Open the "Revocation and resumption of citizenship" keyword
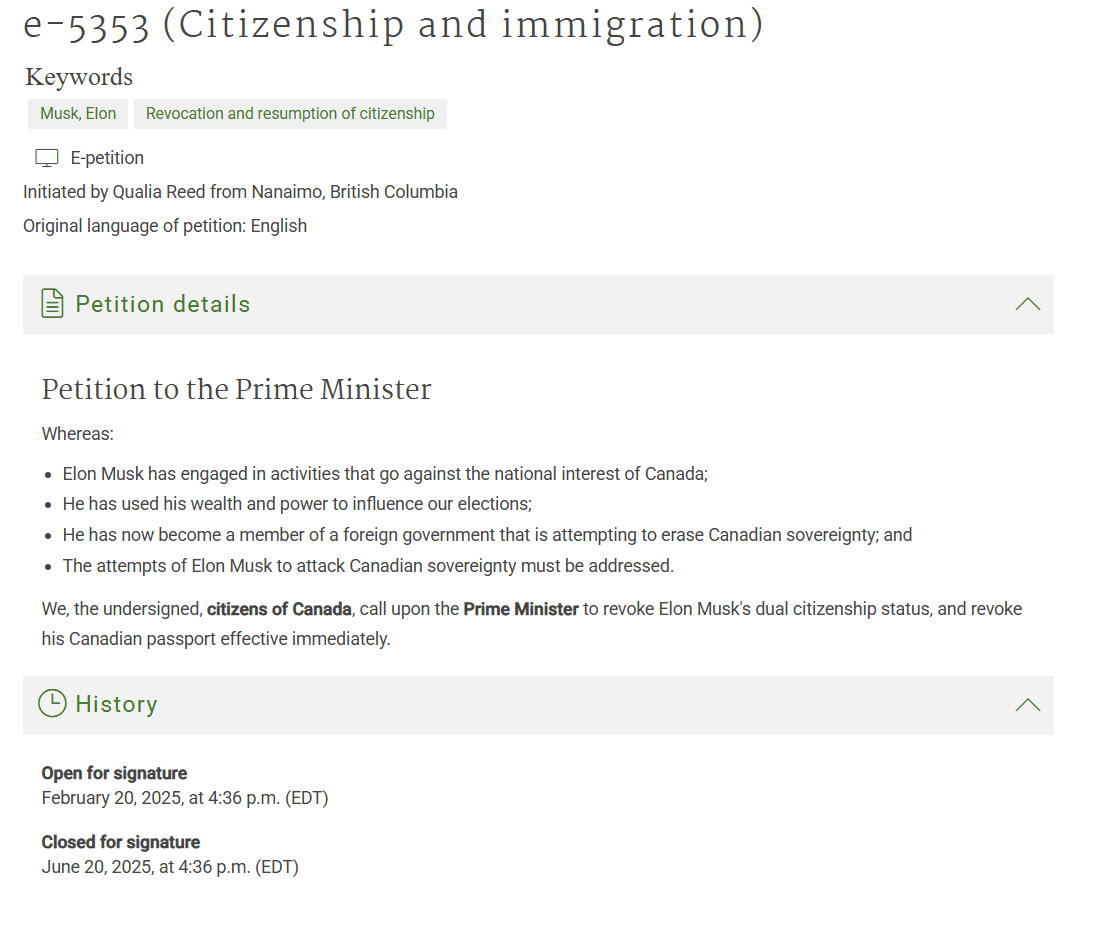This screenshot has width=1118, height=925. [x=290, y=114]
